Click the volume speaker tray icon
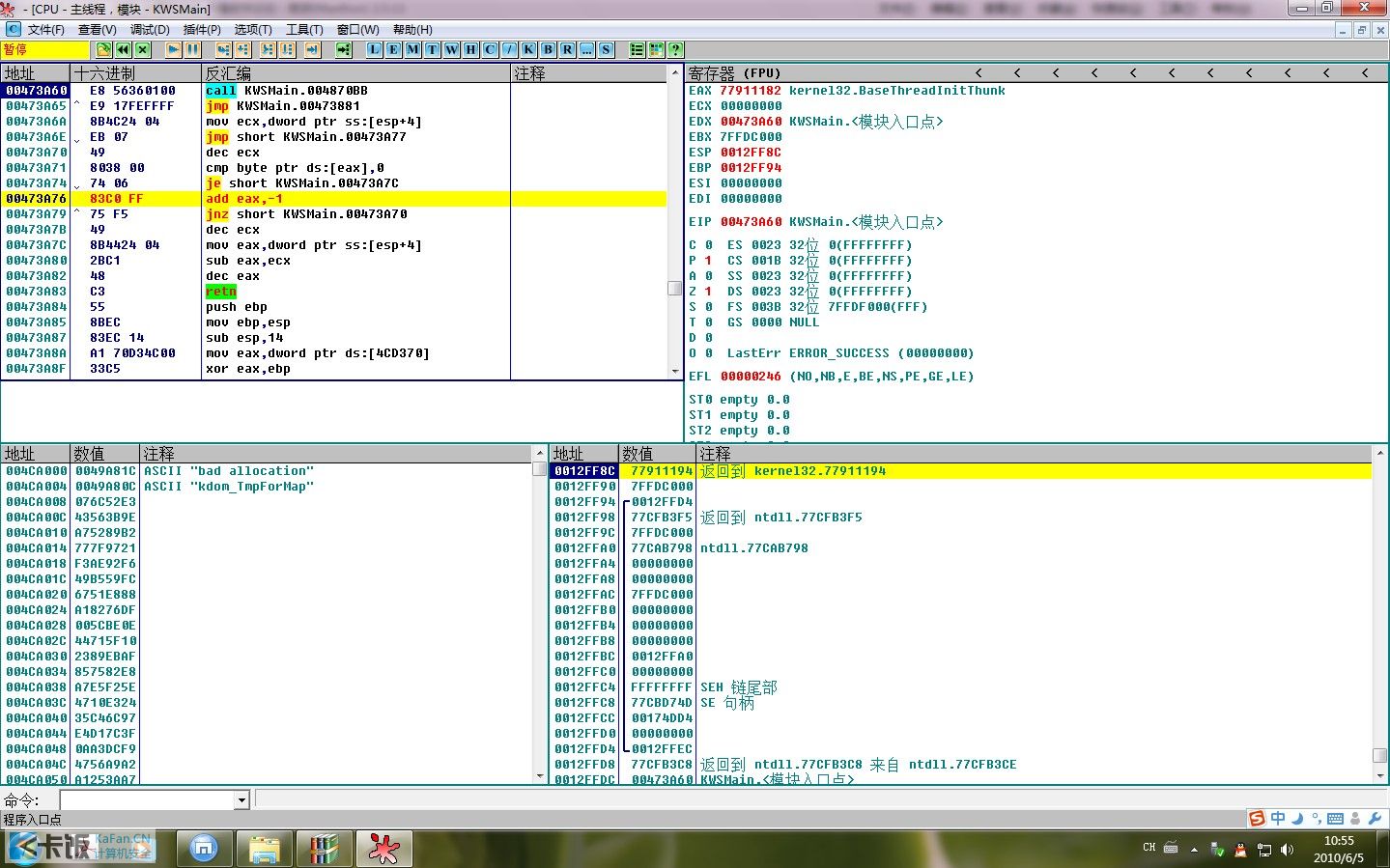Screen dimensions: 1390x868 click(x=1287, y=850)
